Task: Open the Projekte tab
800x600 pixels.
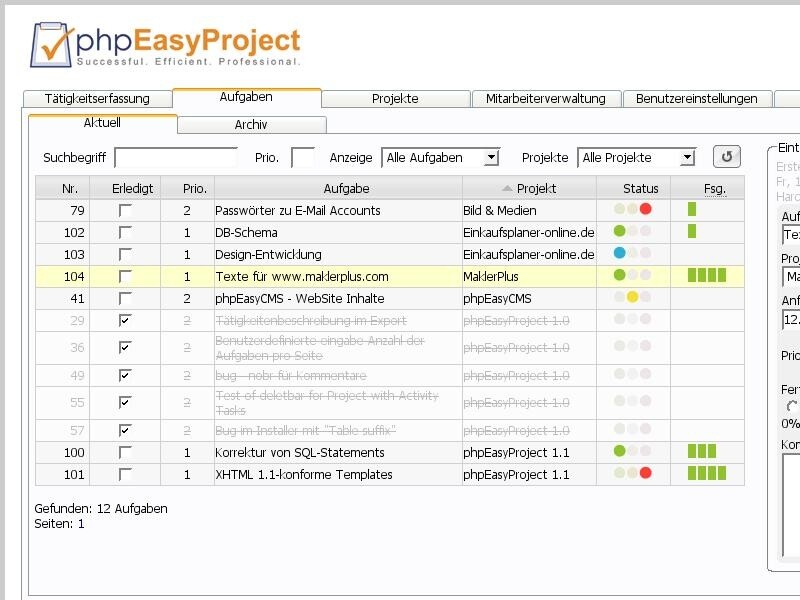Action: [395, 98]
